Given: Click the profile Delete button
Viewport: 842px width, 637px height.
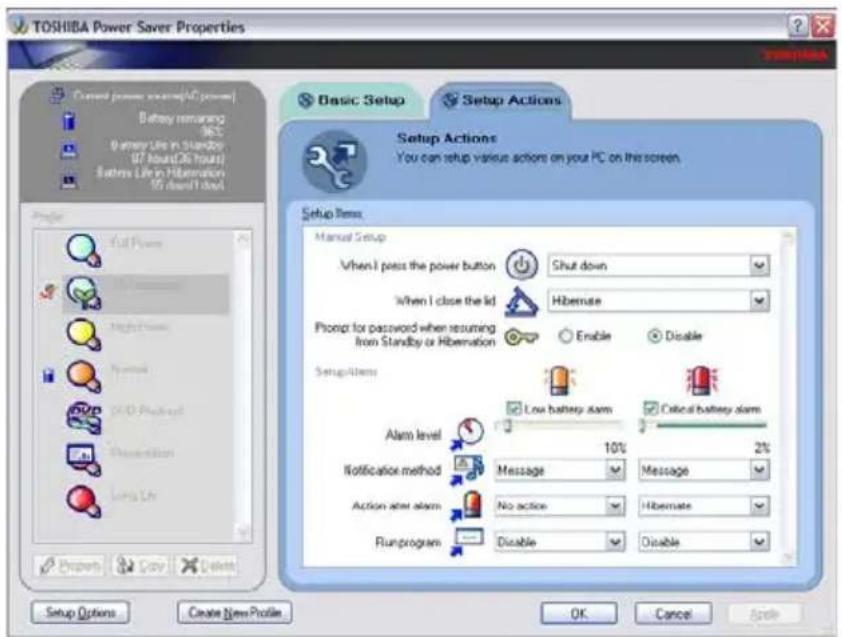Looking at the screenshot, I should [x=207, y=566].
